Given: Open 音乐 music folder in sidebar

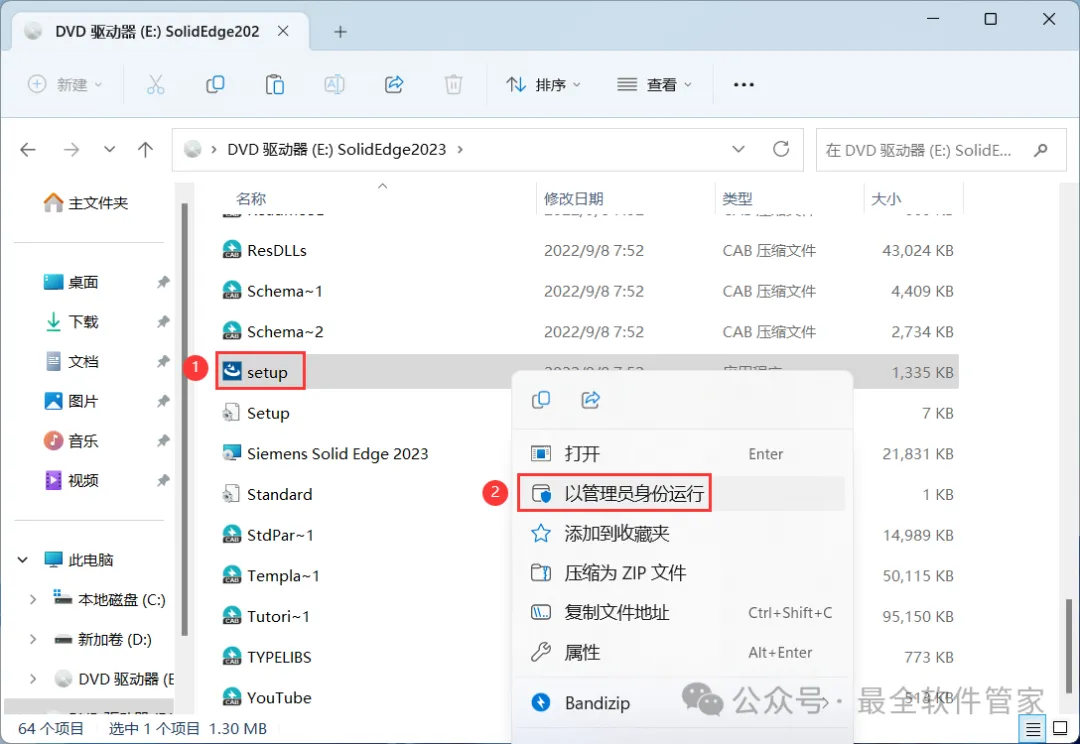Looking at the screenshot, I should click(72, 441).
